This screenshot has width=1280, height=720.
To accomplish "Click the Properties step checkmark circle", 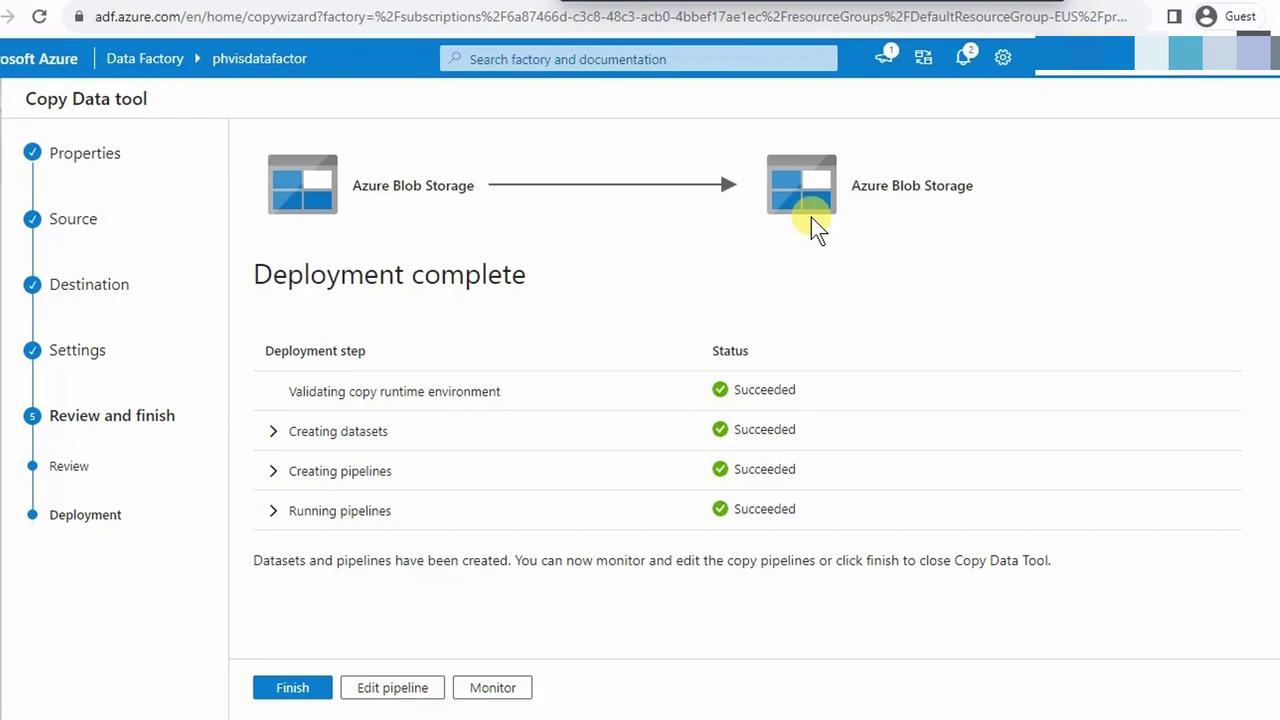I will pos(32,153).
